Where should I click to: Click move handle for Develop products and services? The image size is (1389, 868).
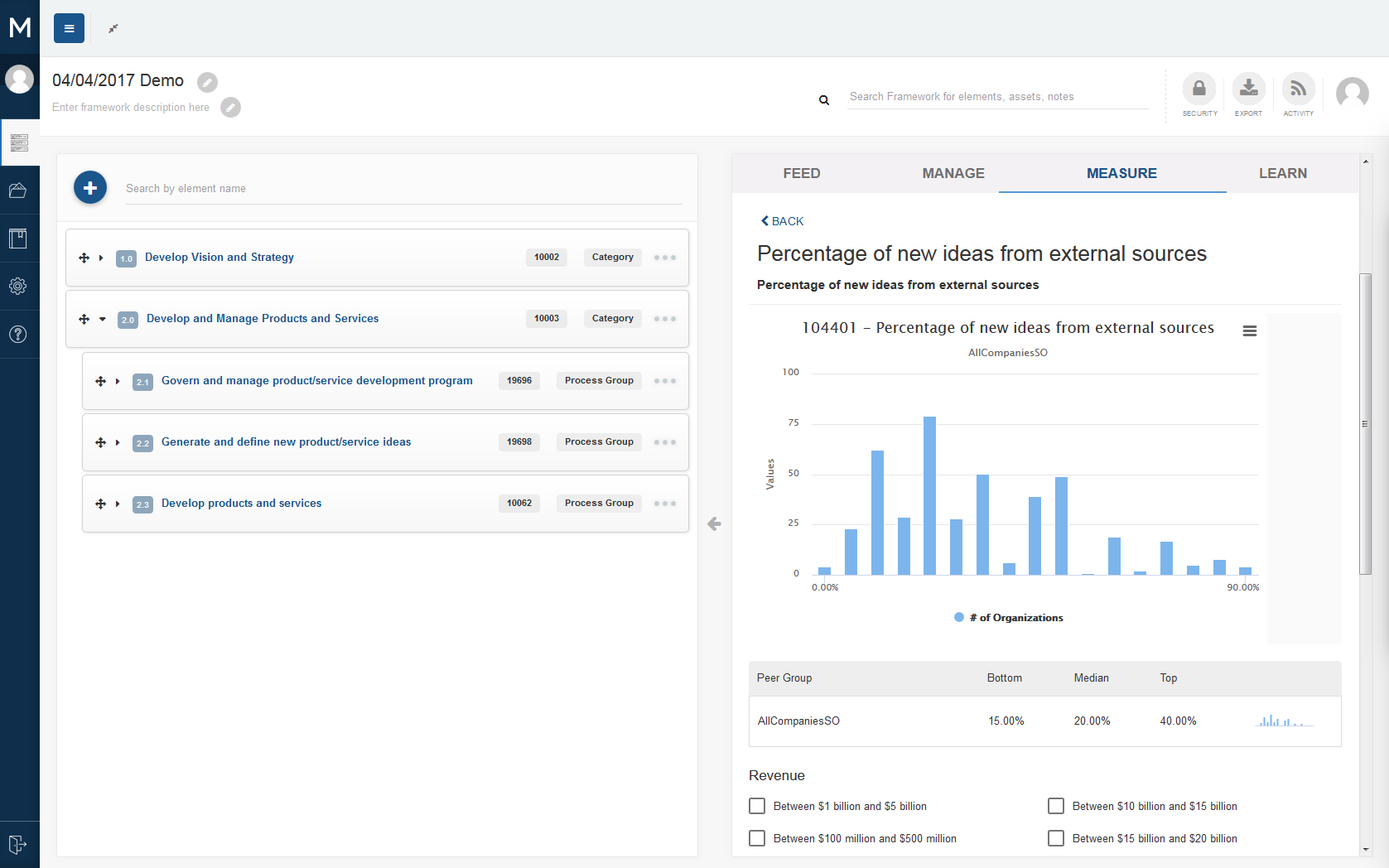100,504
